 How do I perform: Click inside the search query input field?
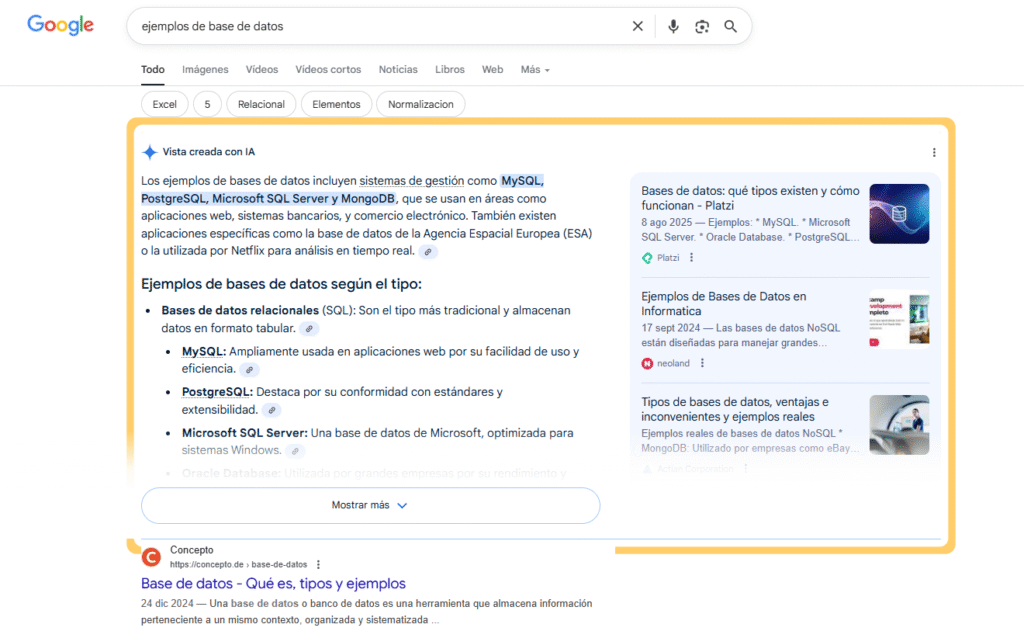coord(380,26)
